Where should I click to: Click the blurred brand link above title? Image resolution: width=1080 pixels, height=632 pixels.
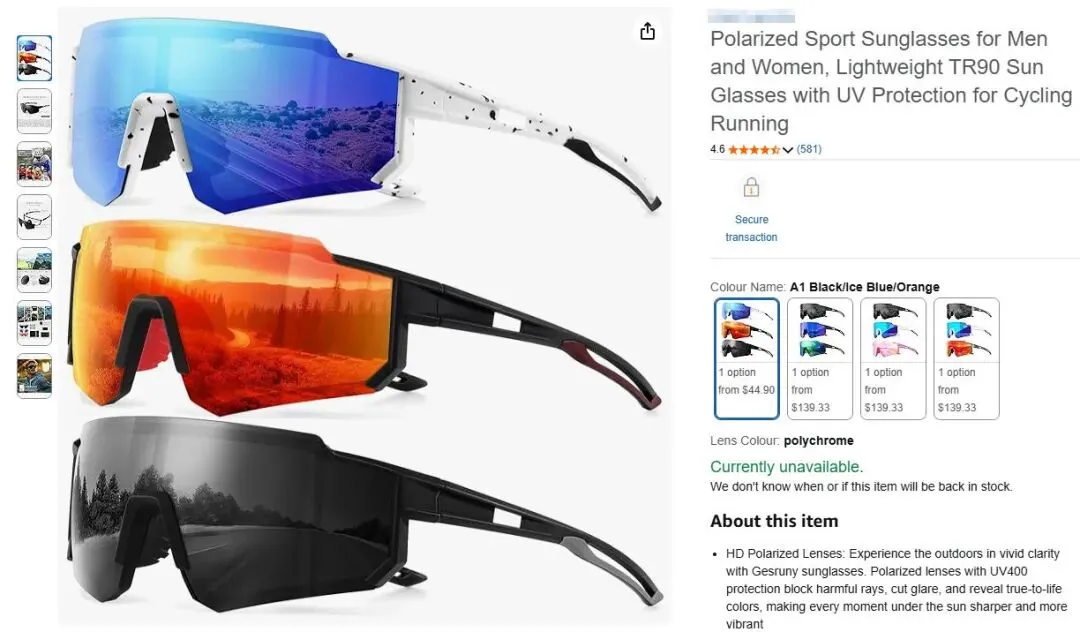coord(751,17)
